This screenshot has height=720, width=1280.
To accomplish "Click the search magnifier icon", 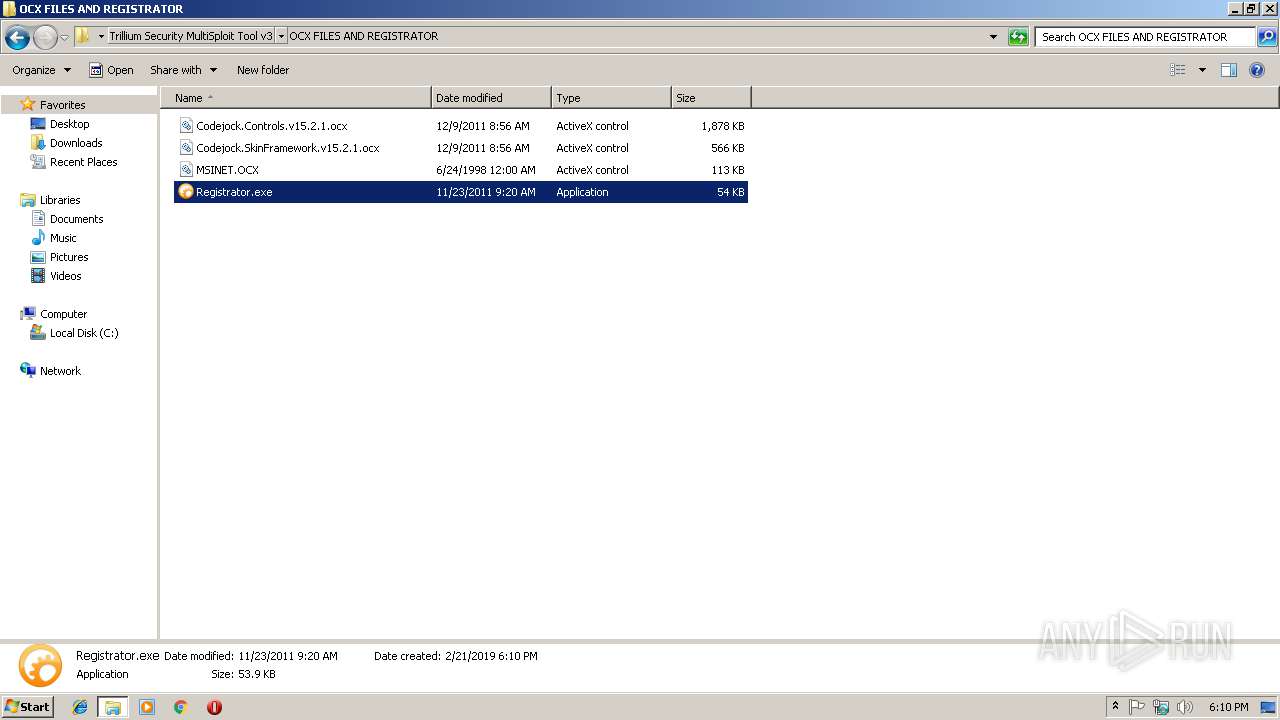I will point(1266,37).
